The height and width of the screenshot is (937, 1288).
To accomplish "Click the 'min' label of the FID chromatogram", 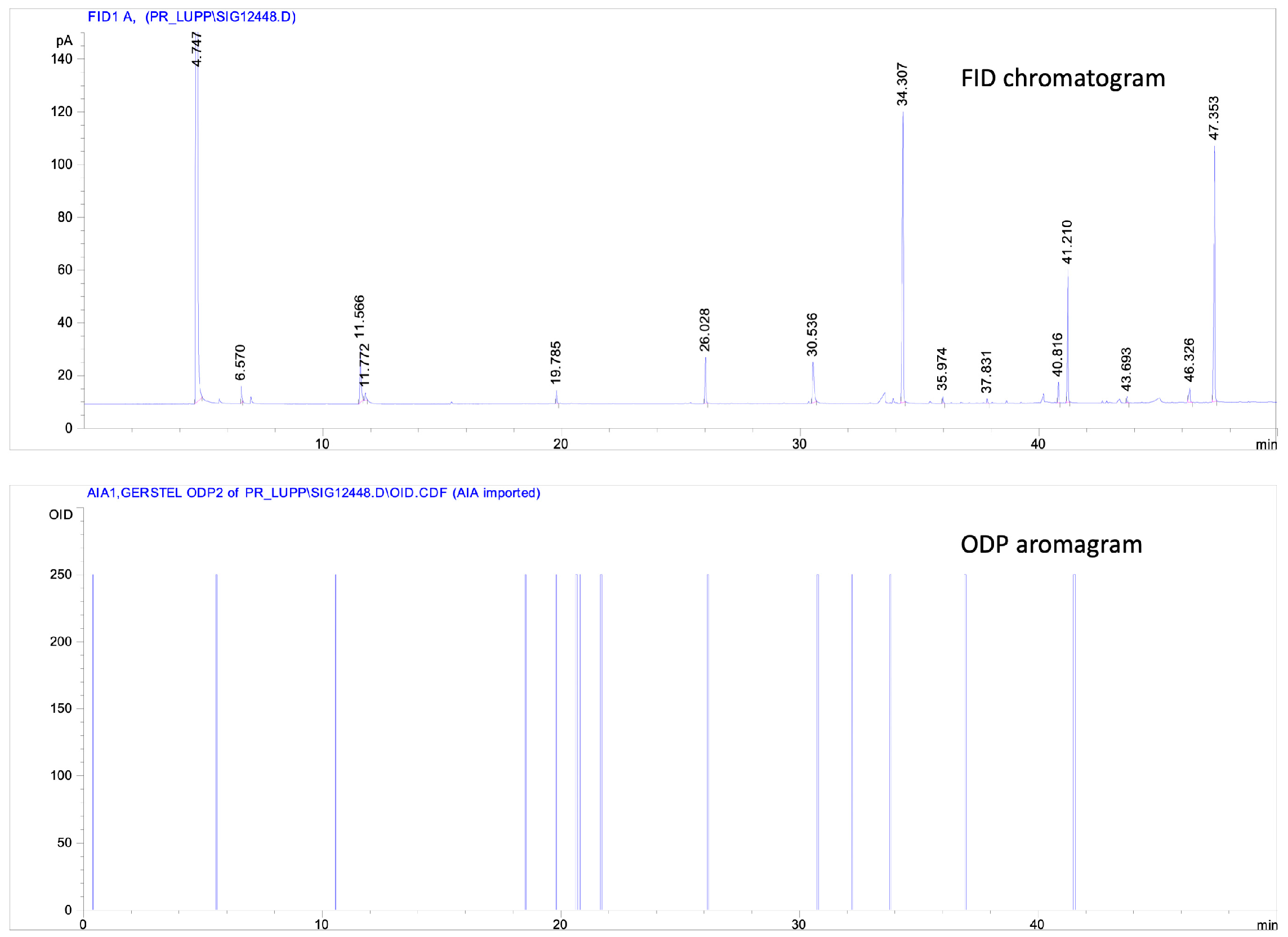I will tap(1266, 445).
